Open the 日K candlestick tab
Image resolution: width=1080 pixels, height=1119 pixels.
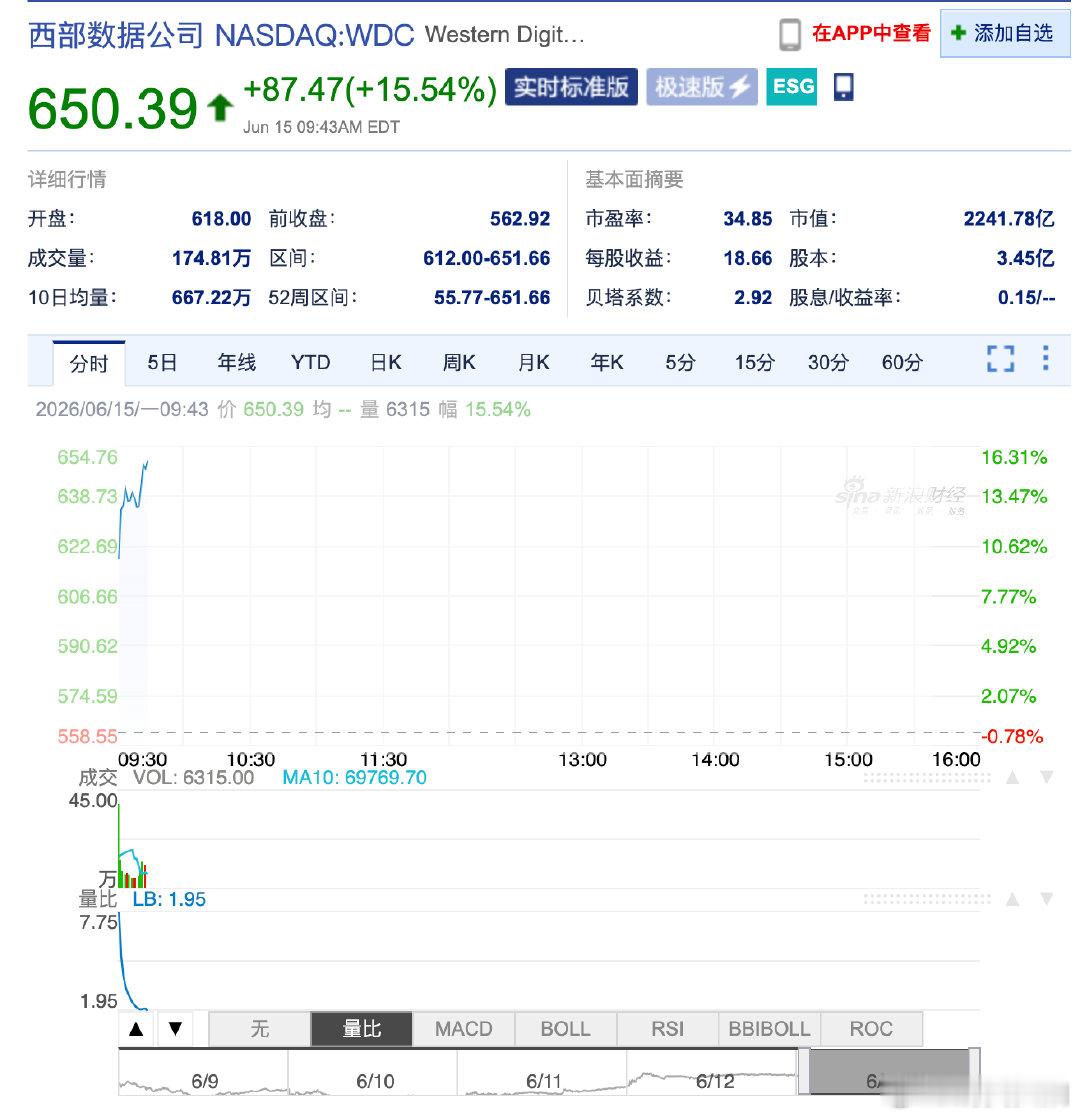[386, 363]
